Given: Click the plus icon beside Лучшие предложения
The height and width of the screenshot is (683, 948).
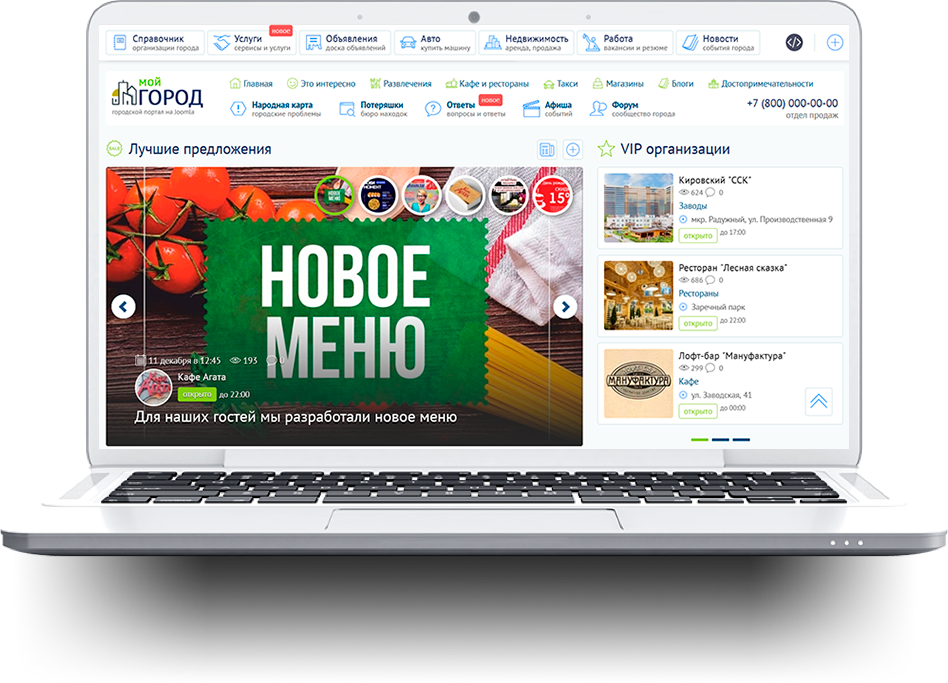Looking at the screenshot, I should [x=573, y=149].
